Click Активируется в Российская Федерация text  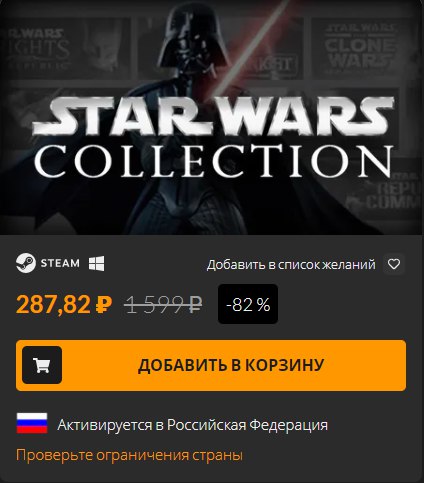point(192,425)
